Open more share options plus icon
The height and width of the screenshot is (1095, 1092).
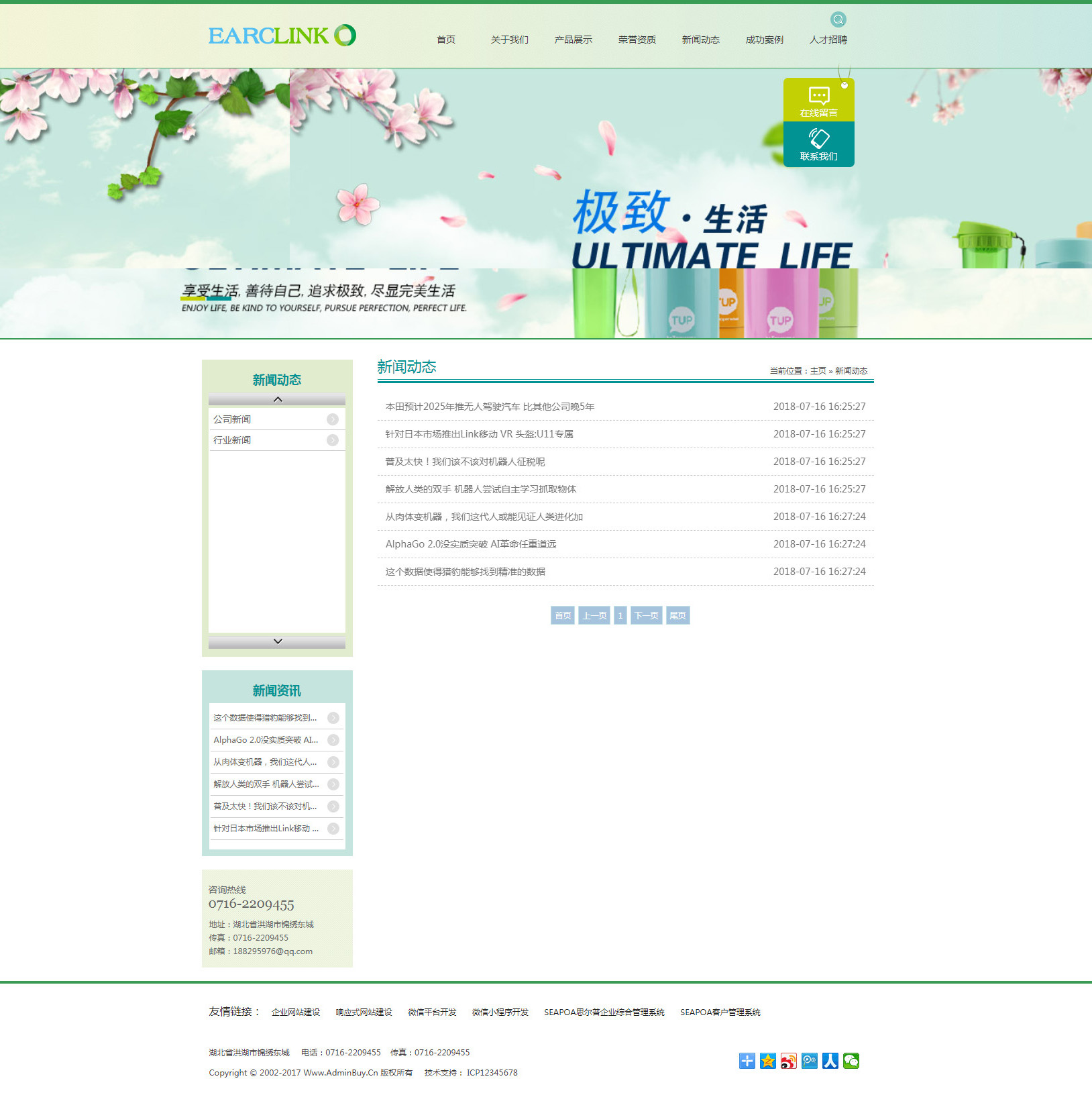coord(747,1061)
